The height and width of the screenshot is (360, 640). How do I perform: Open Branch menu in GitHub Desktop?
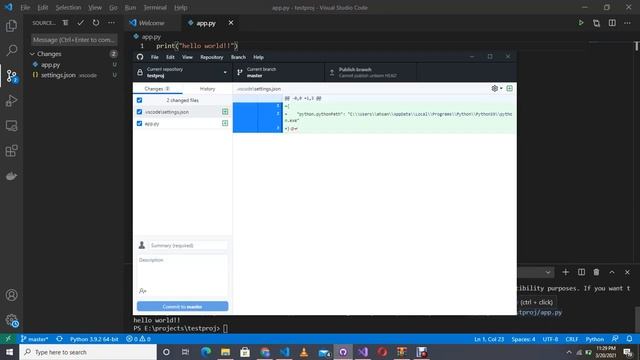click(x=238, y=57)
